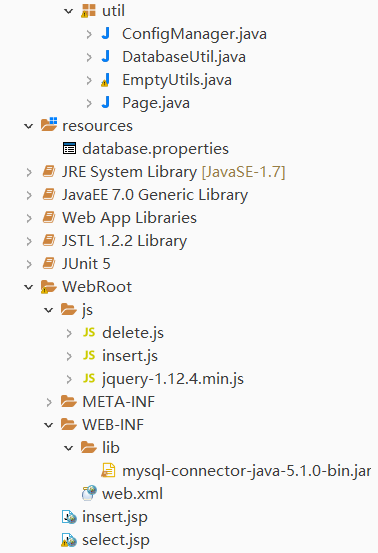Select ConfigManager.java in the tree
Image resolution: width=378 pixels, height=553 pixels.
194,34
